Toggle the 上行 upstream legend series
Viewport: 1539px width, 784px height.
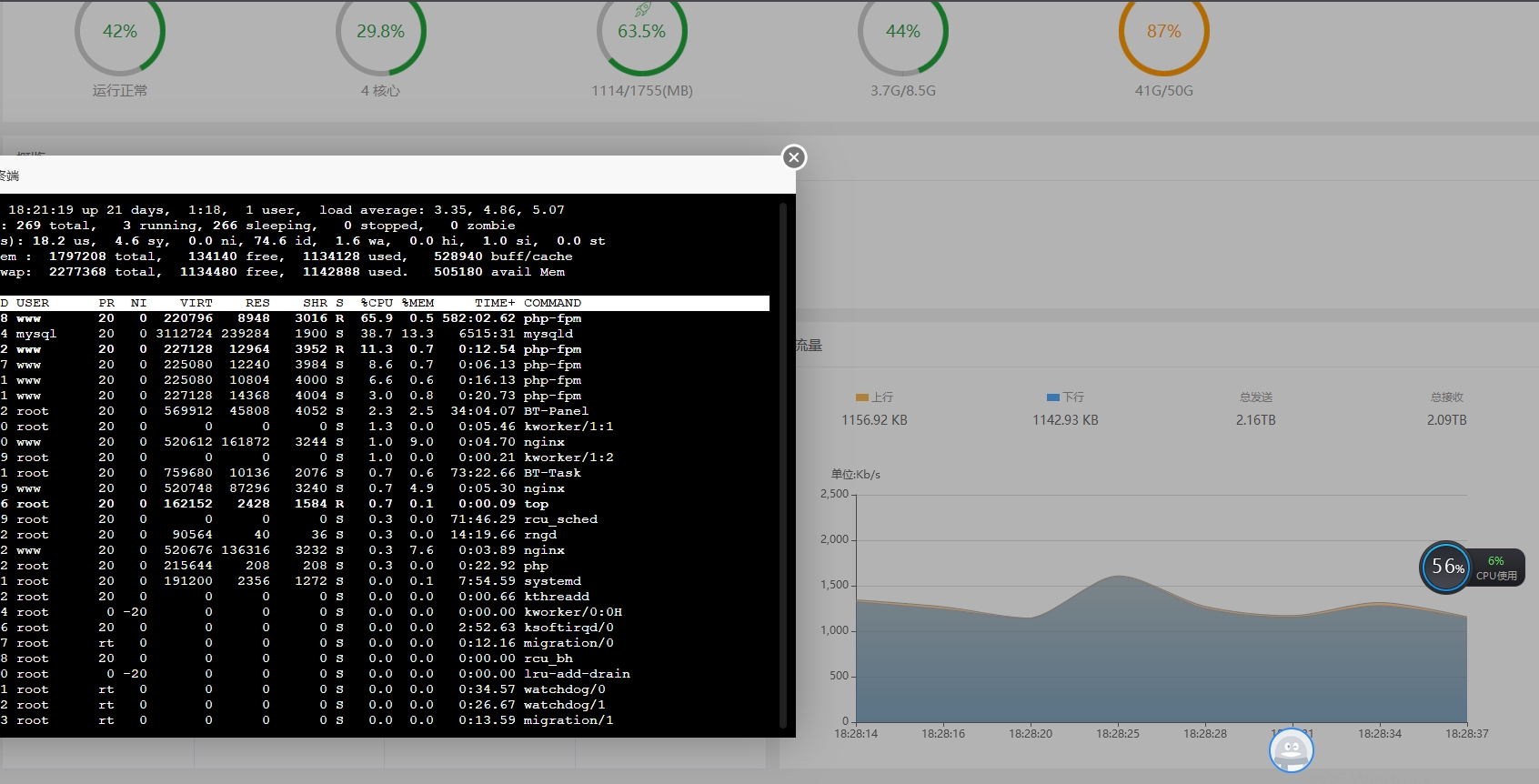pos(874,397)
